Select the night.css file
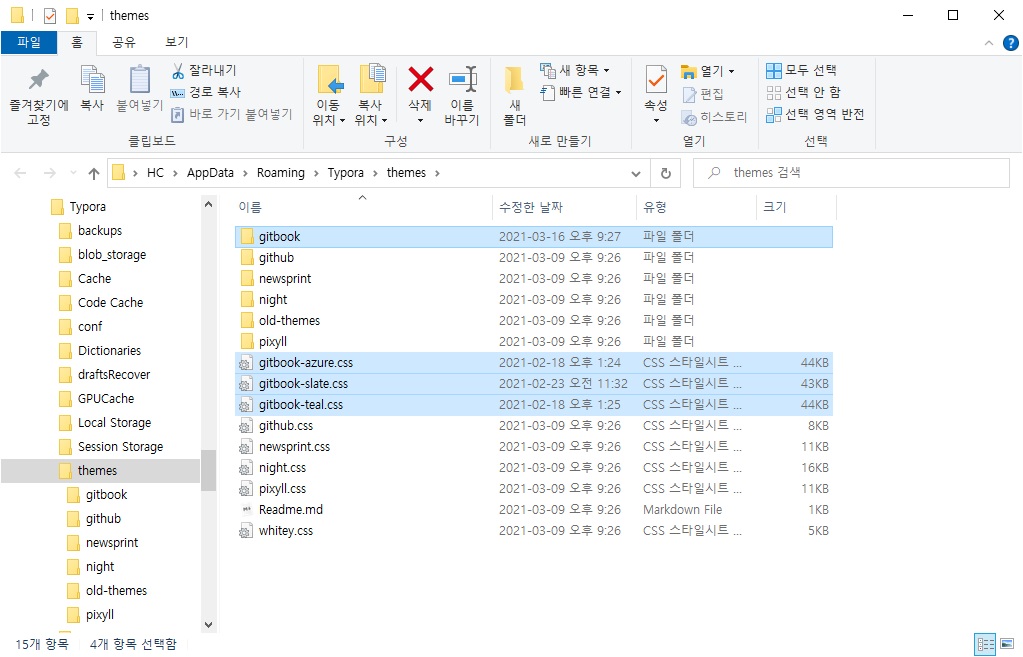 533,468
